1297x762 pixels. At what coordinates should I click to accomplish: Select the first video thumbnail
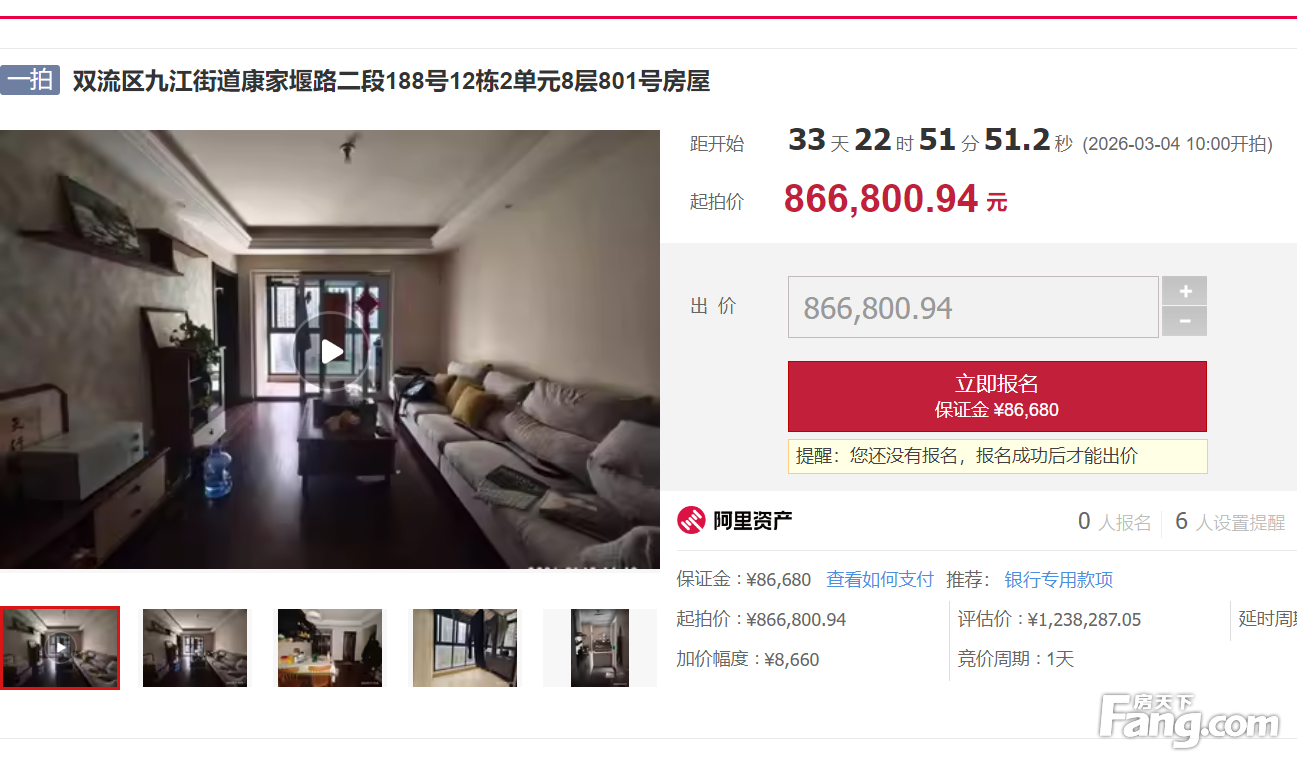pos(60,648)
